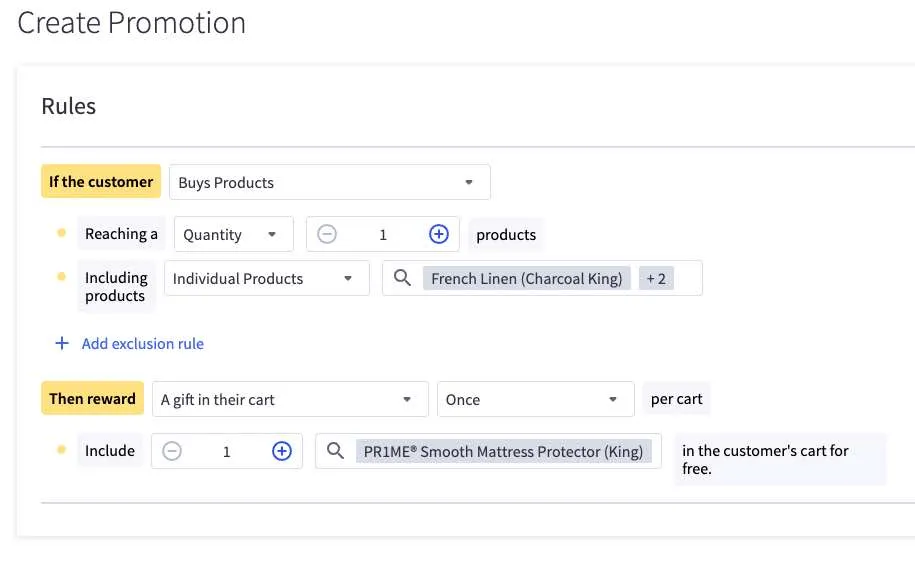Click the minus icon to decrease quantity
The height and width of the screenshot is (586, 915).
click(326, 233)
